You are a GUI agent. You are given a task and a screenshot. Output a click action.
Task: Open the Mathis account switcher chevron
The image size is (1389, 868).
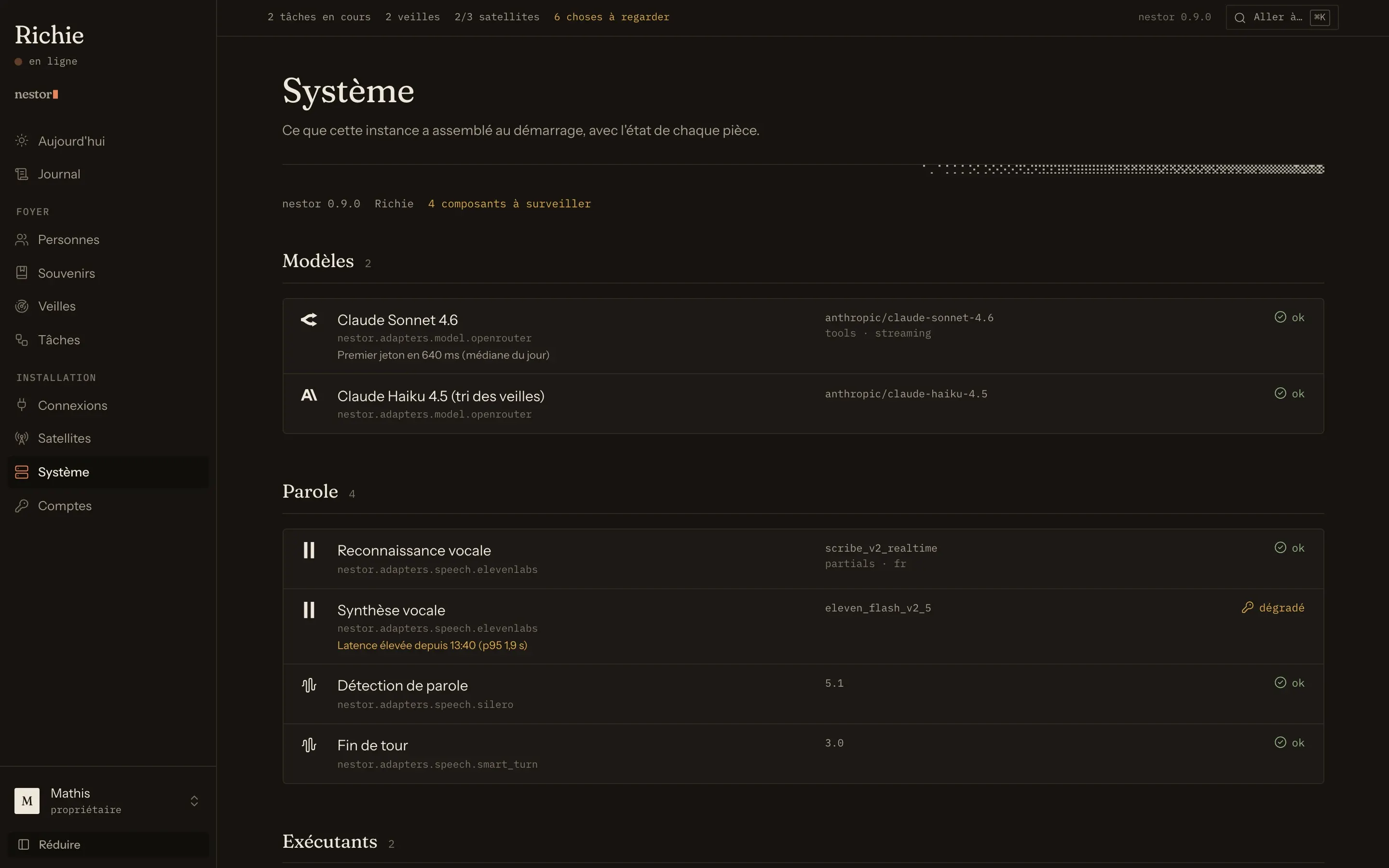194,801
